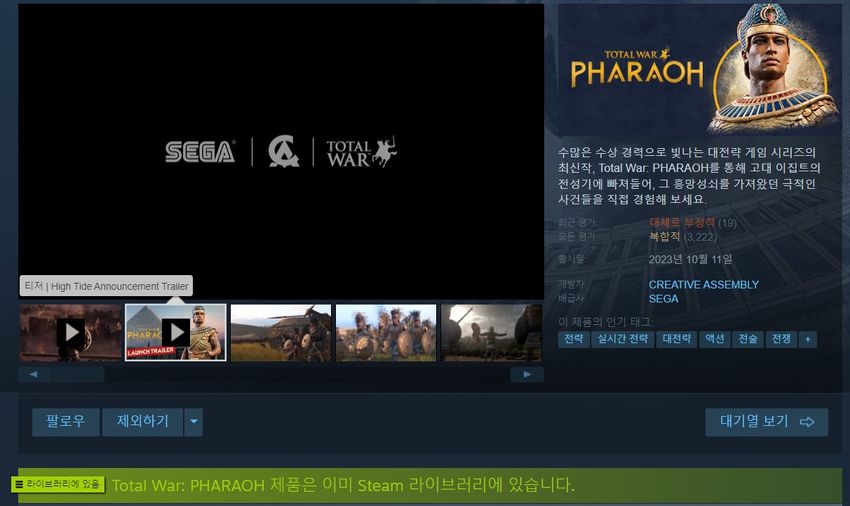
Task: Click the plus button to add tags
Action: [x=808, y=339]
